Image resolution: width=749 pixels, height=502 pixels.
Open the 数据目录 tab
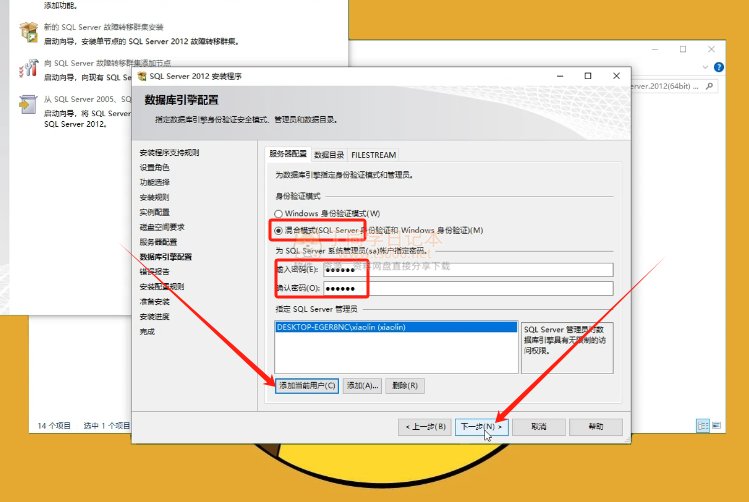(329, 155)
